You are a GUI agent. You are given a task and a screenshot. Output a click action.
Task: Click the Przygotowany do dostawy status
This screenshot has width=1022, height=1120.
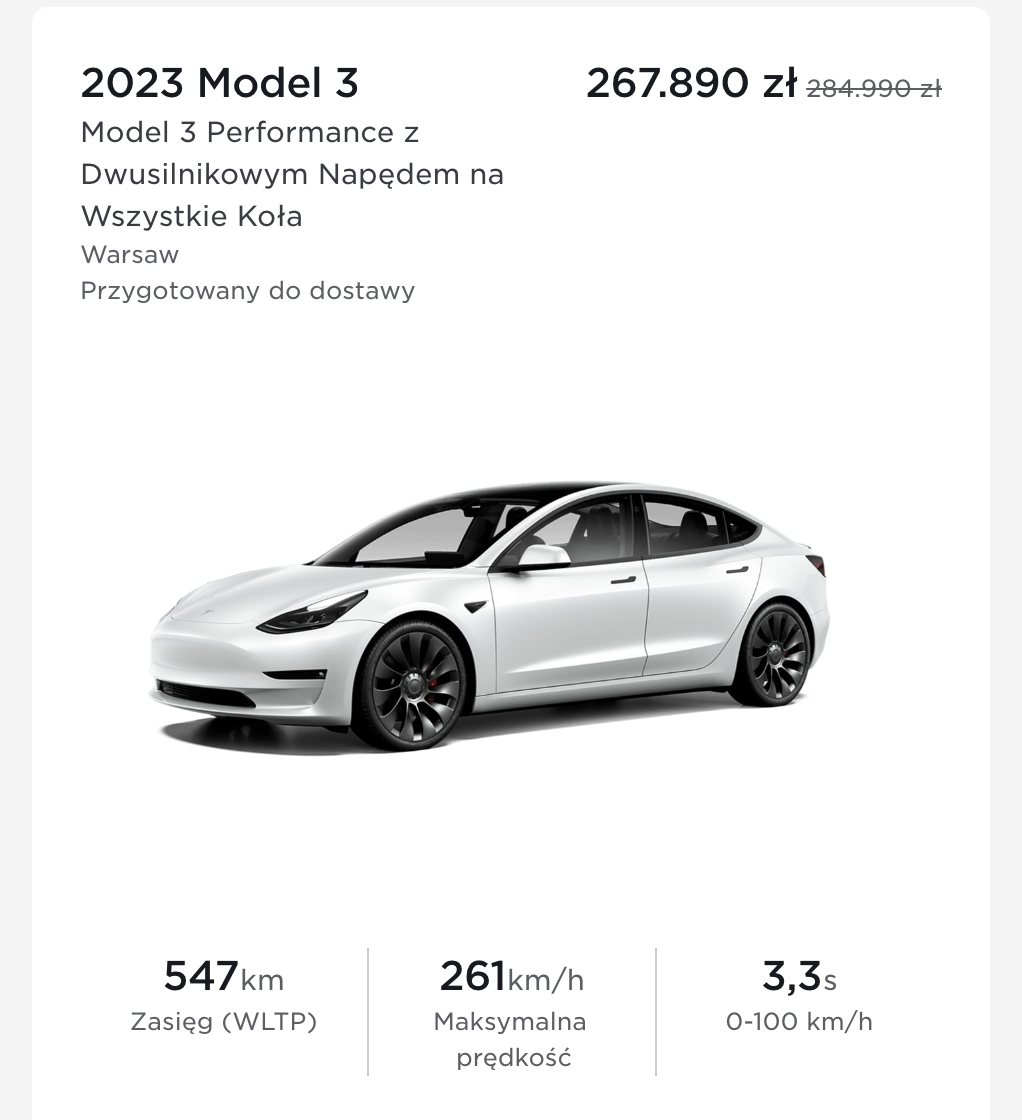click(x=248, y=291)
